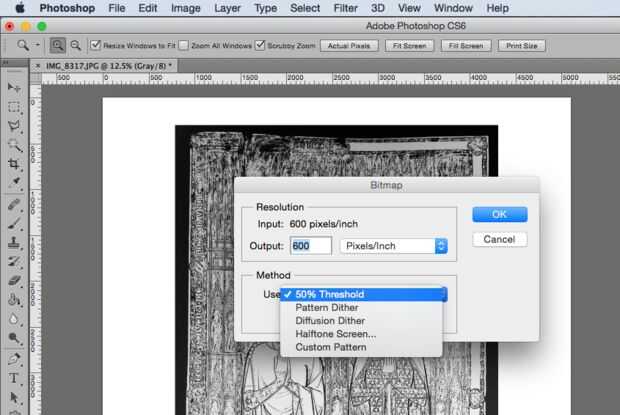Screen dimensions: 620x415
Task: Select the Crop tool
Action: pyautogui.click(x=14, y=164)
